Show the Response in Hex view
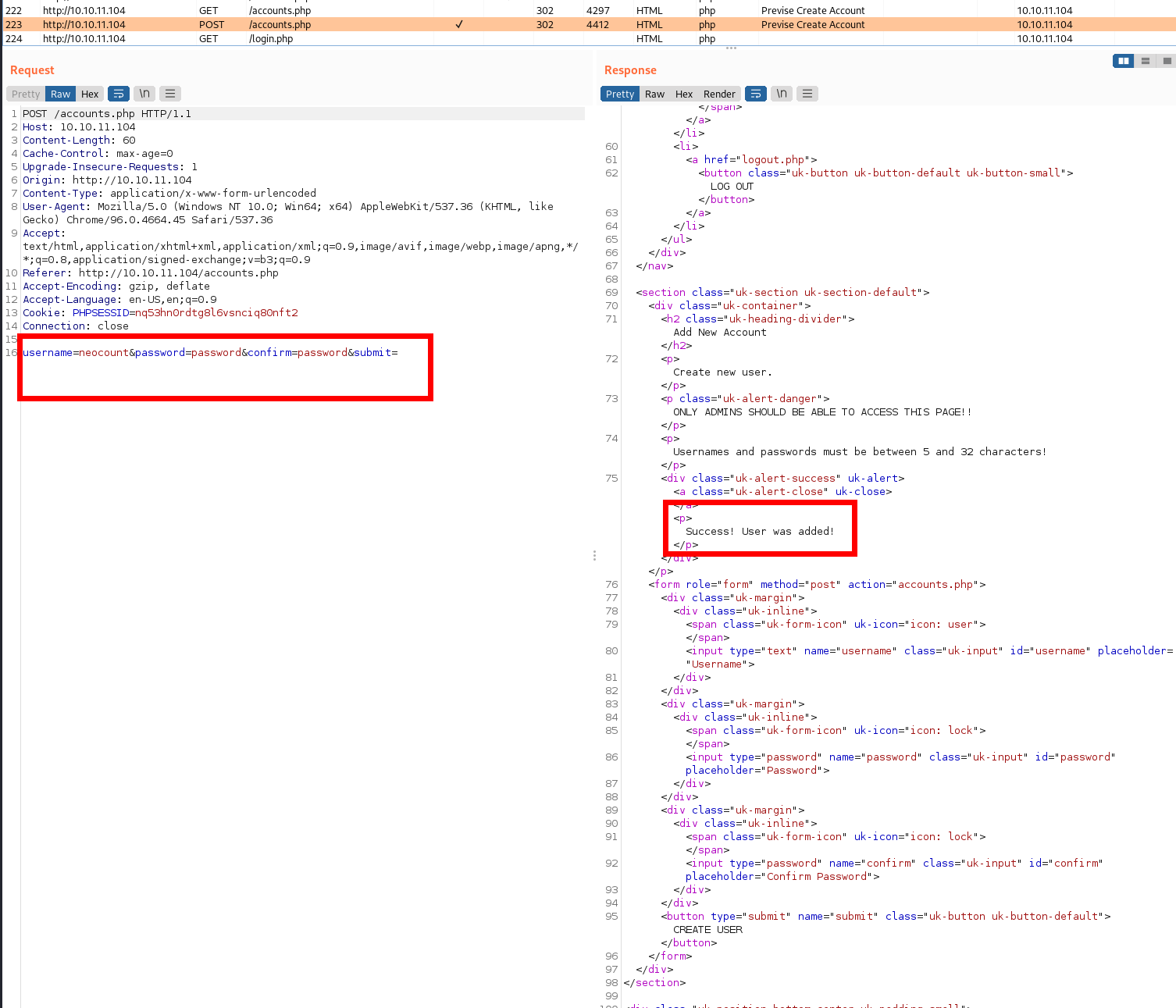 tap(684, 94)
